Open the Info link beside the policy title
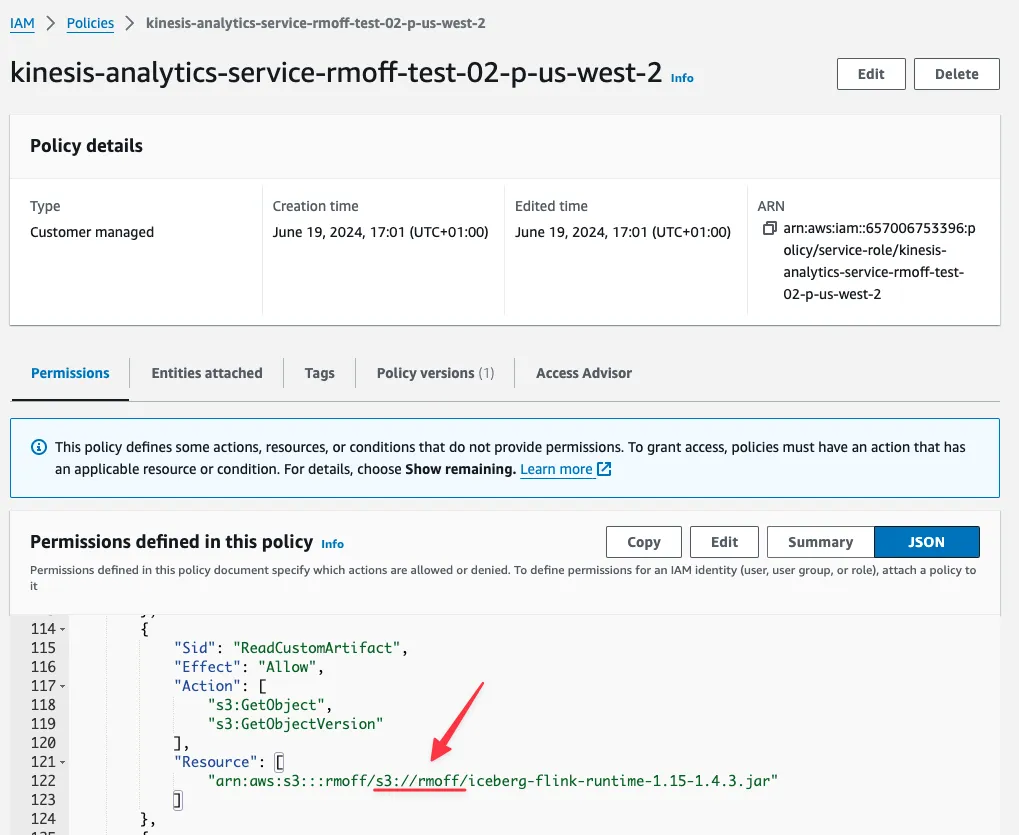1019x835 pixels. [x=682, y=78]
